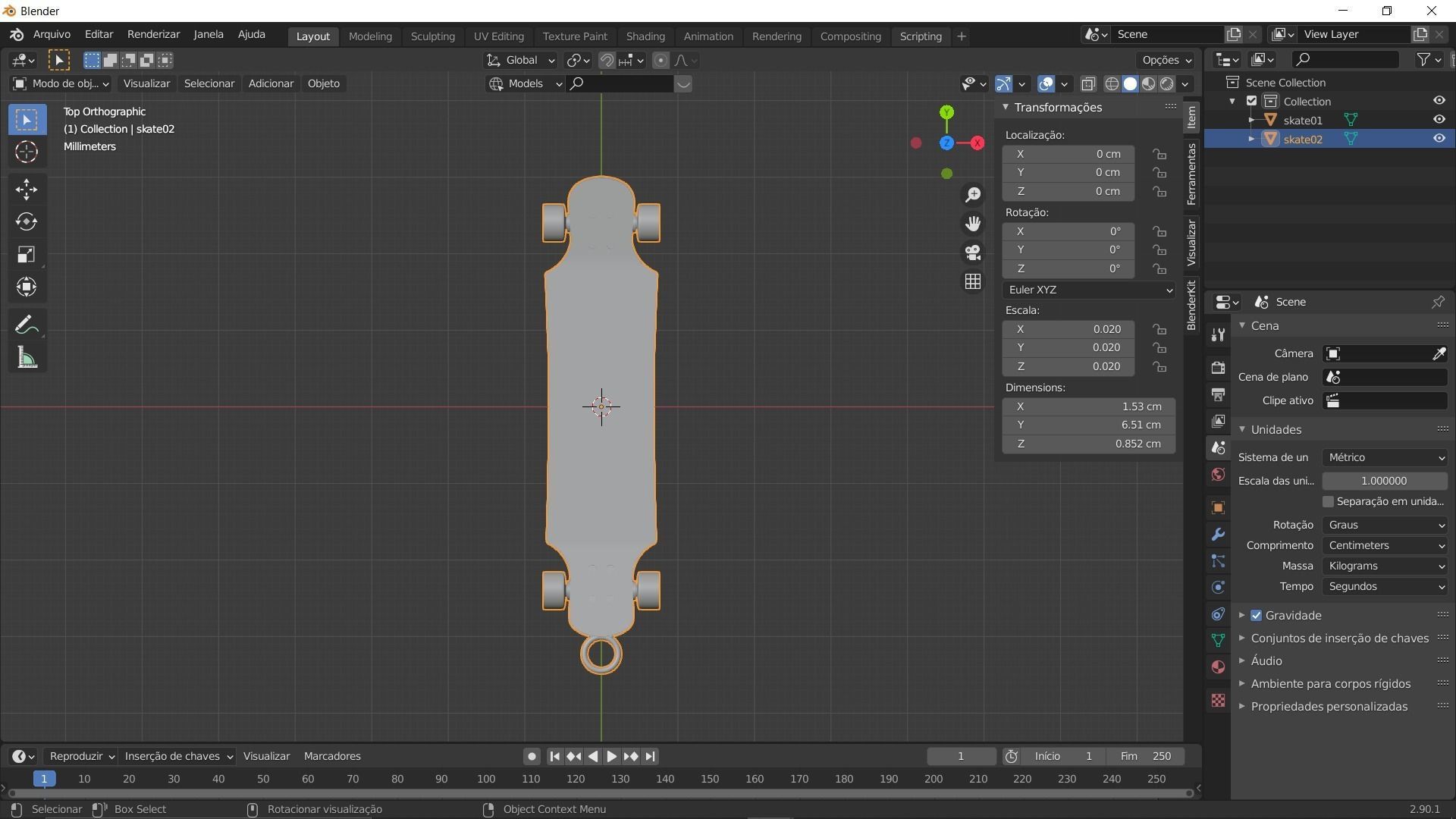The height and width of the screenshot is (819, 1456).
Task: Toggle orthographic grid view icon
Action: click(x=973, y=281)
